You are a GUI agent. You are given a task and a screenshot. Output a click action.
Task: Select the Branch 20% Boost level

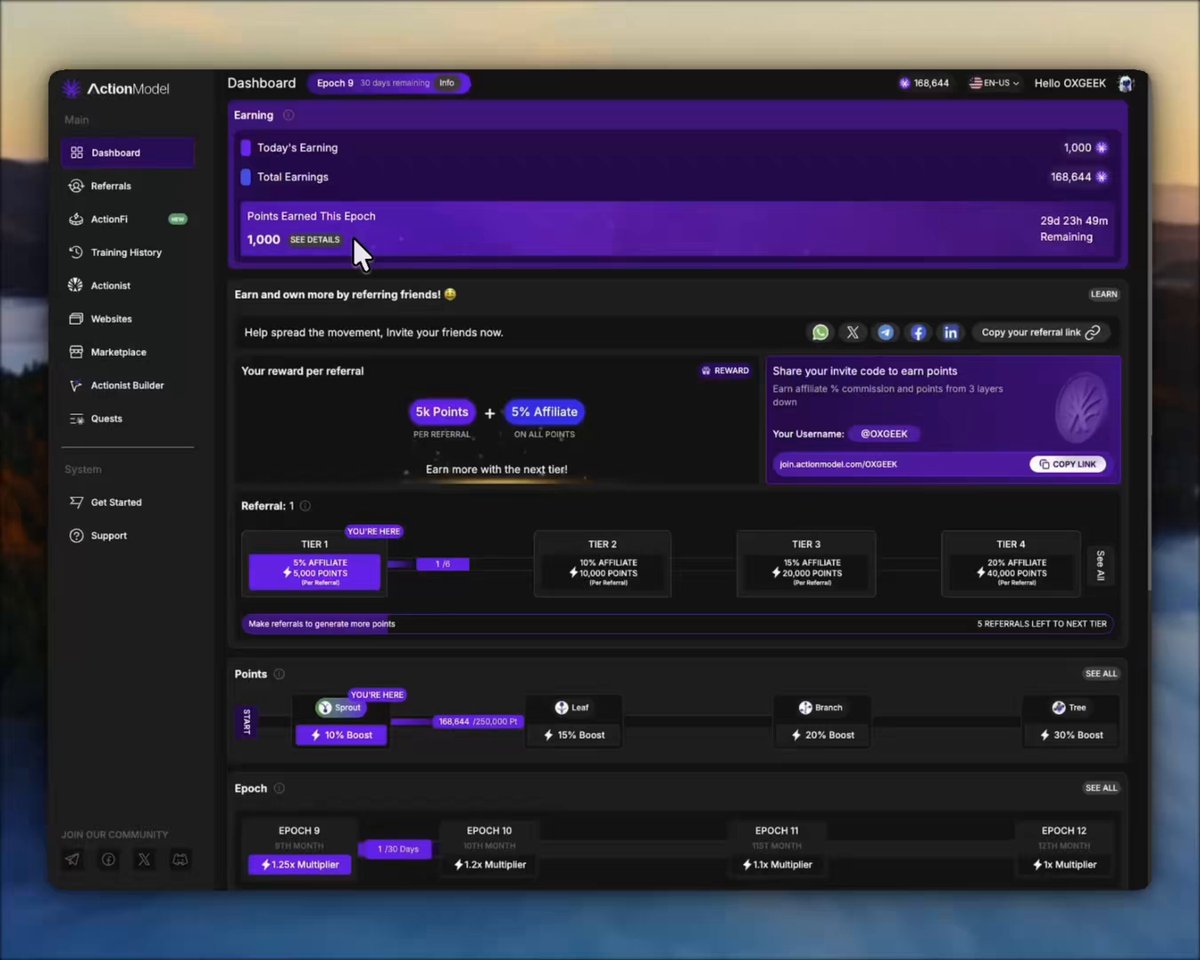pos(824,721)
